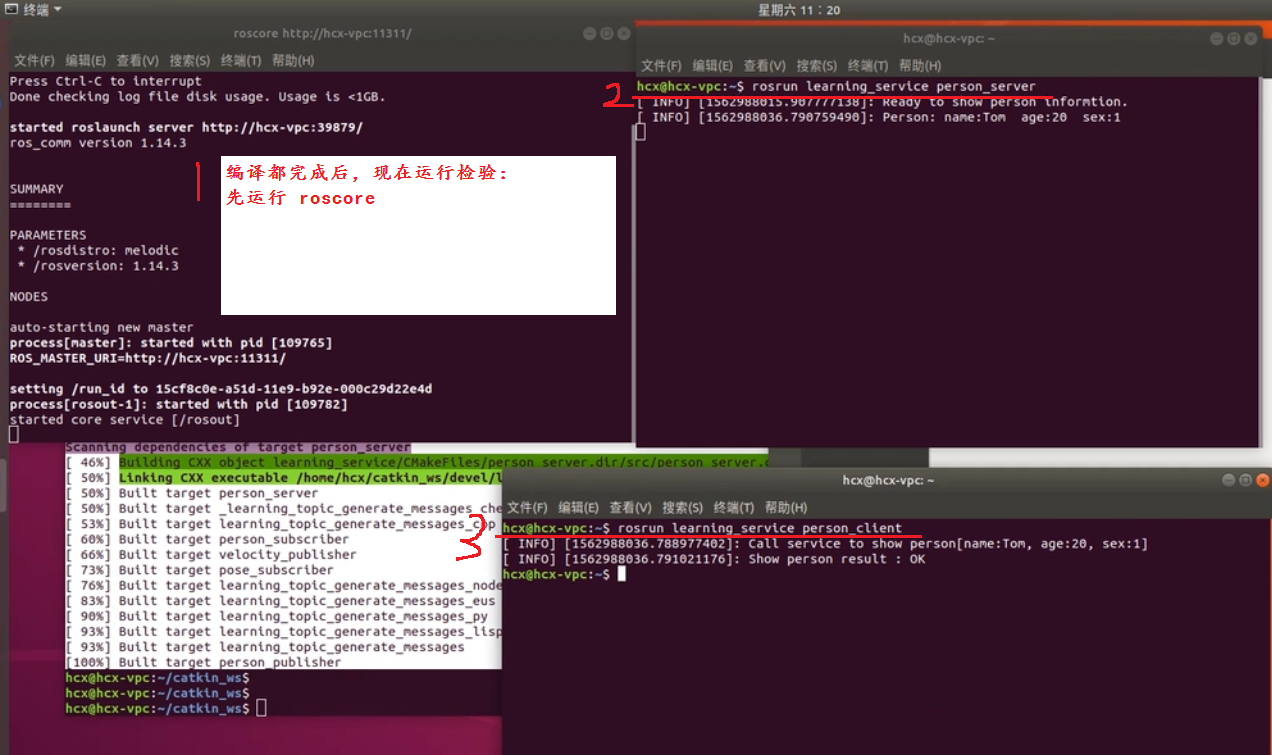The width and height of the screenshot is (1272, 755).
Task: Open 查看(V) menu in roscore window
Action: point(137,61)
